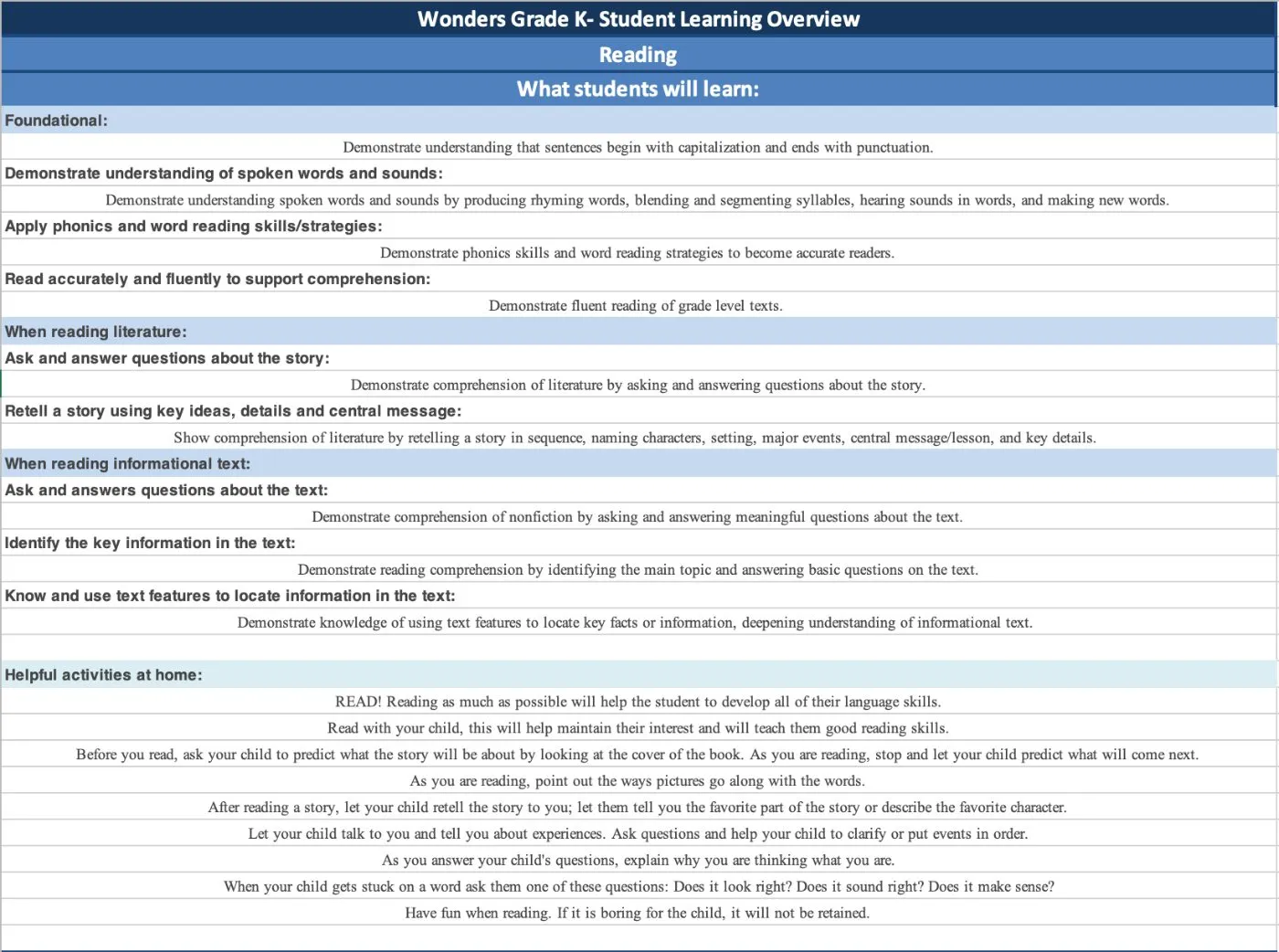Viewport: 1279px width, 952px height.
Task: Click the 'When reading literature:' section row
Action: click(639, 332)
